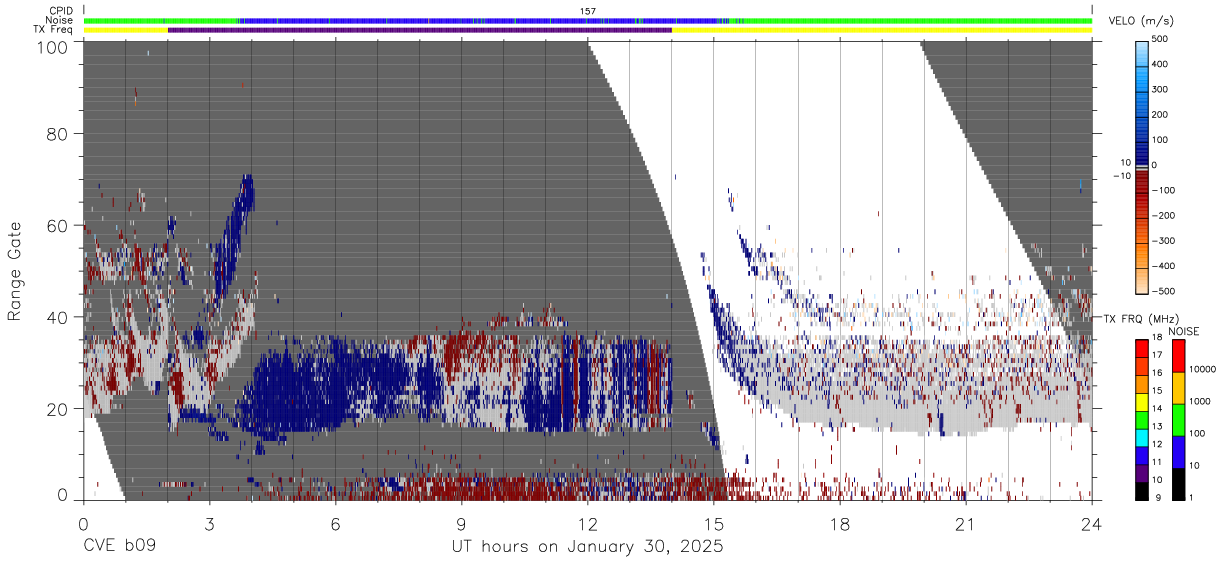Click the TX FRQ (MHz) legend title
Image resolution: width=1228 pixels, height=567 pixels.
(1141, 319)
